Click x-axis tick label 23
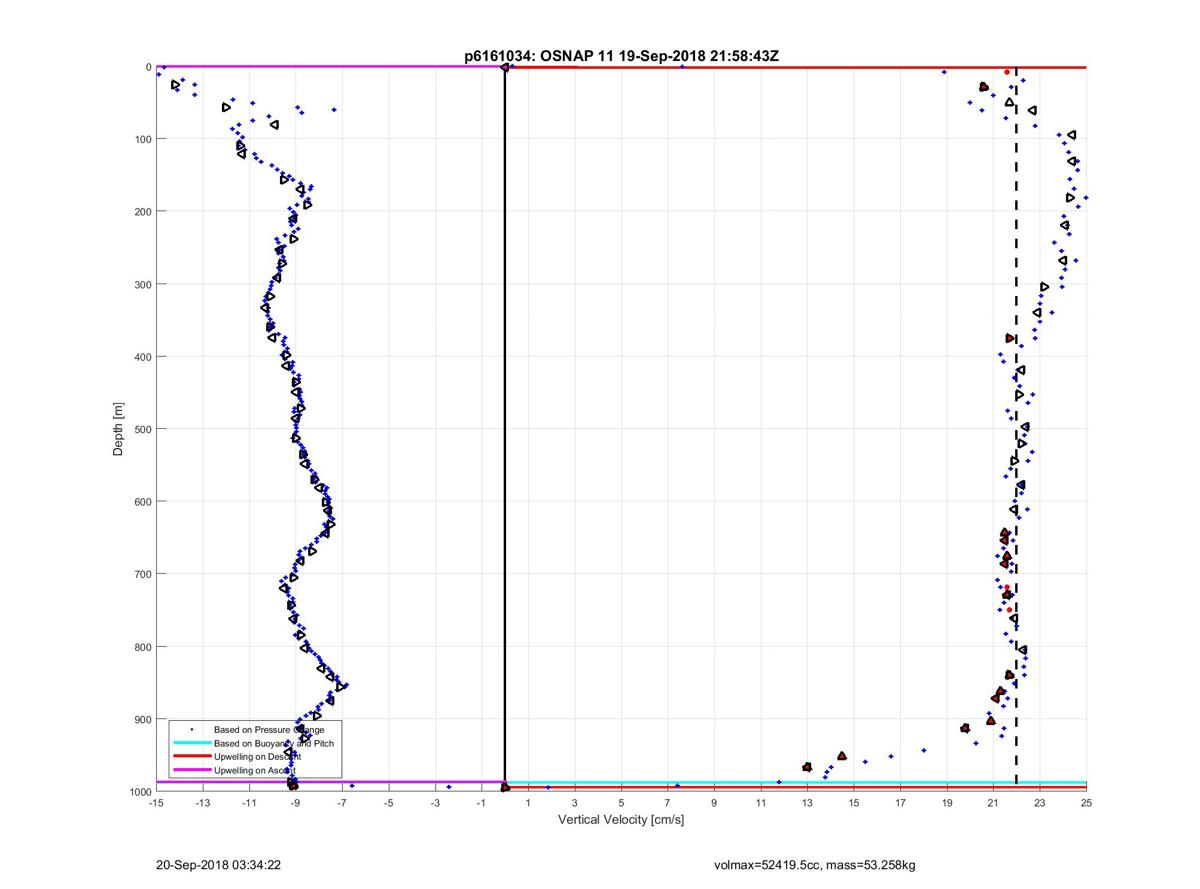1200x889 pixels. (x=1040, y=803)
